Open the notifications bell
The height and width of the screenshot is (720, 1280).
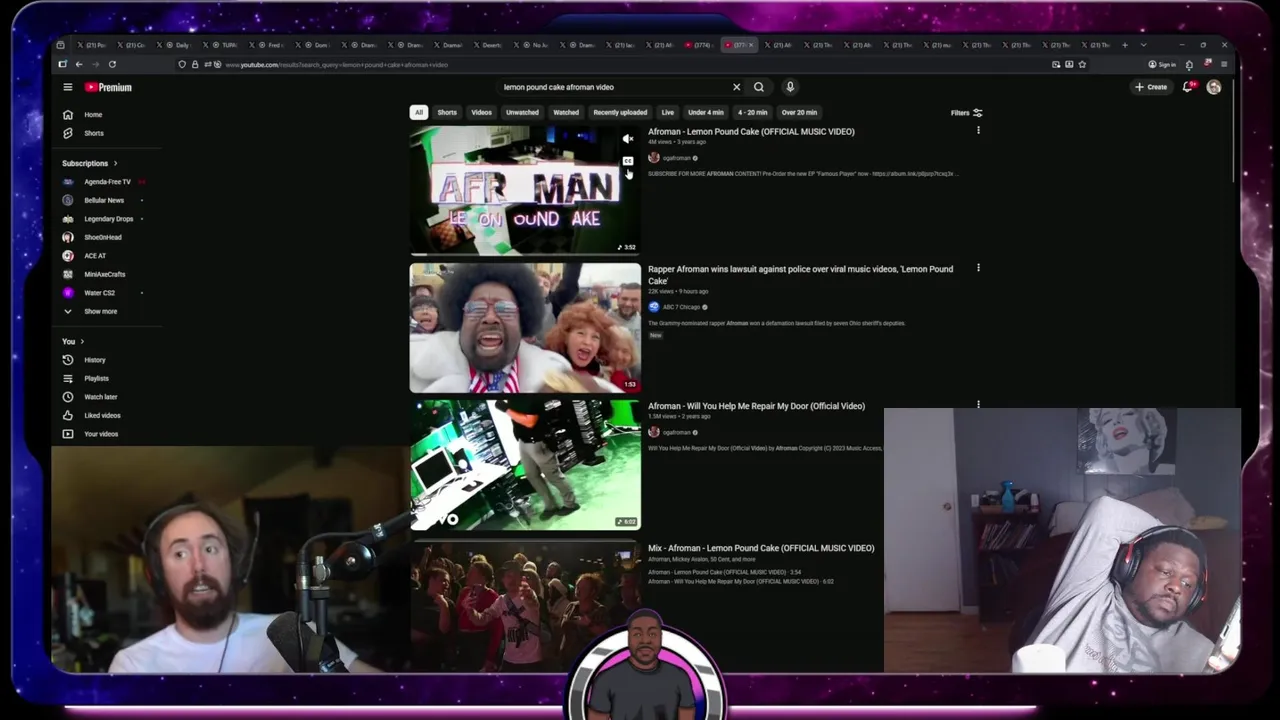[x=1188, y=87]
